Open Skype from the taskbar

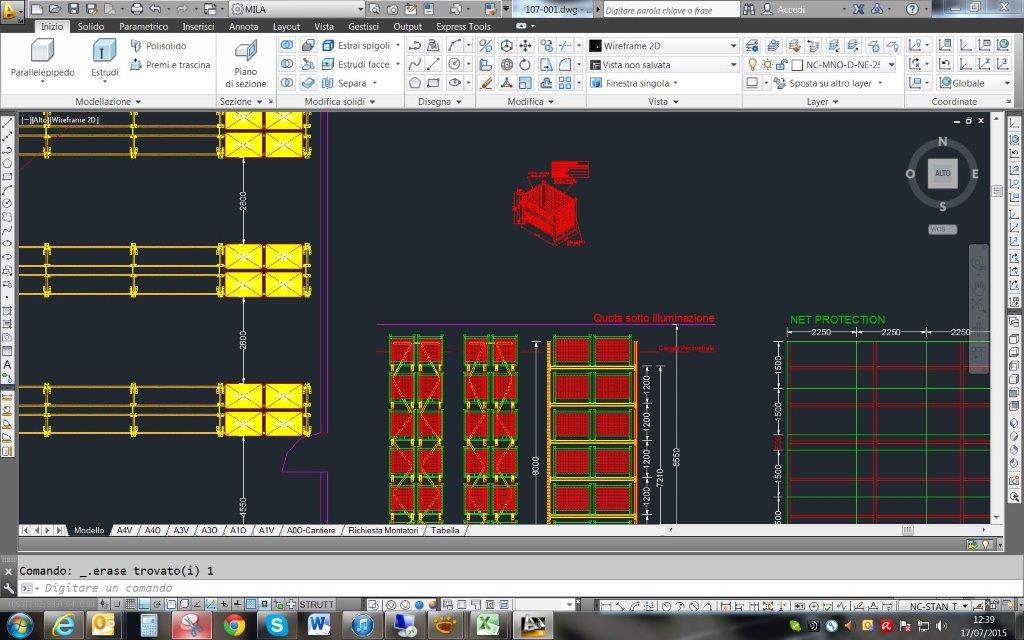pos(276,626)
